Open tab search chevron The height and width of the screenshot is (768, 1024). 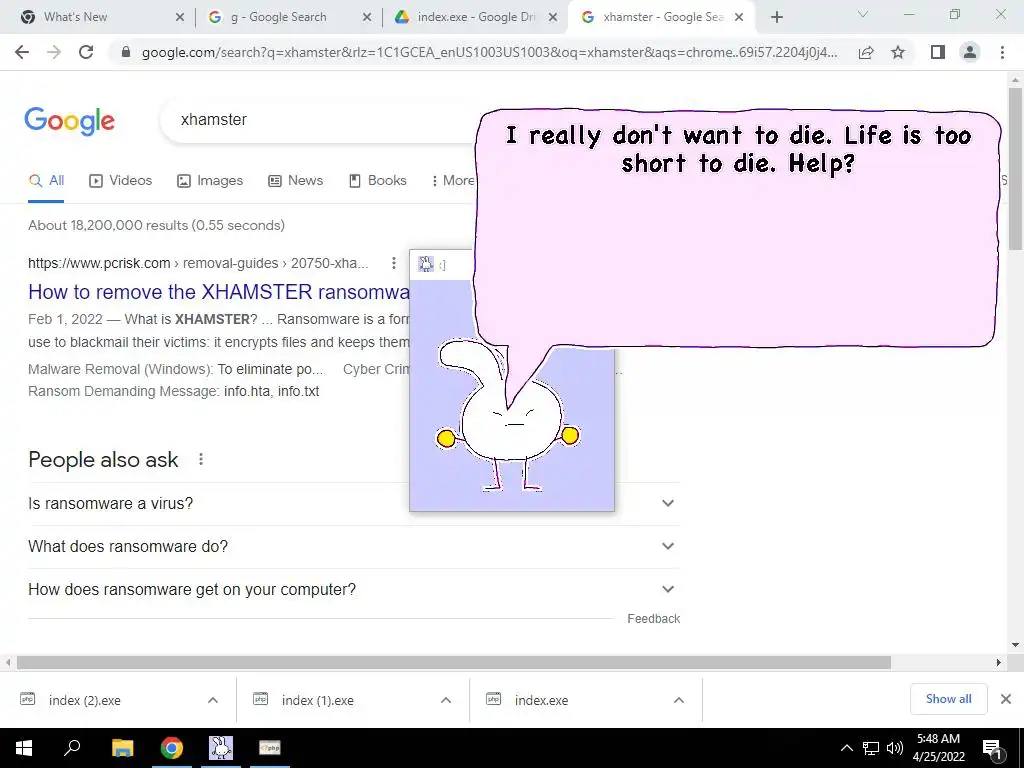863,14
